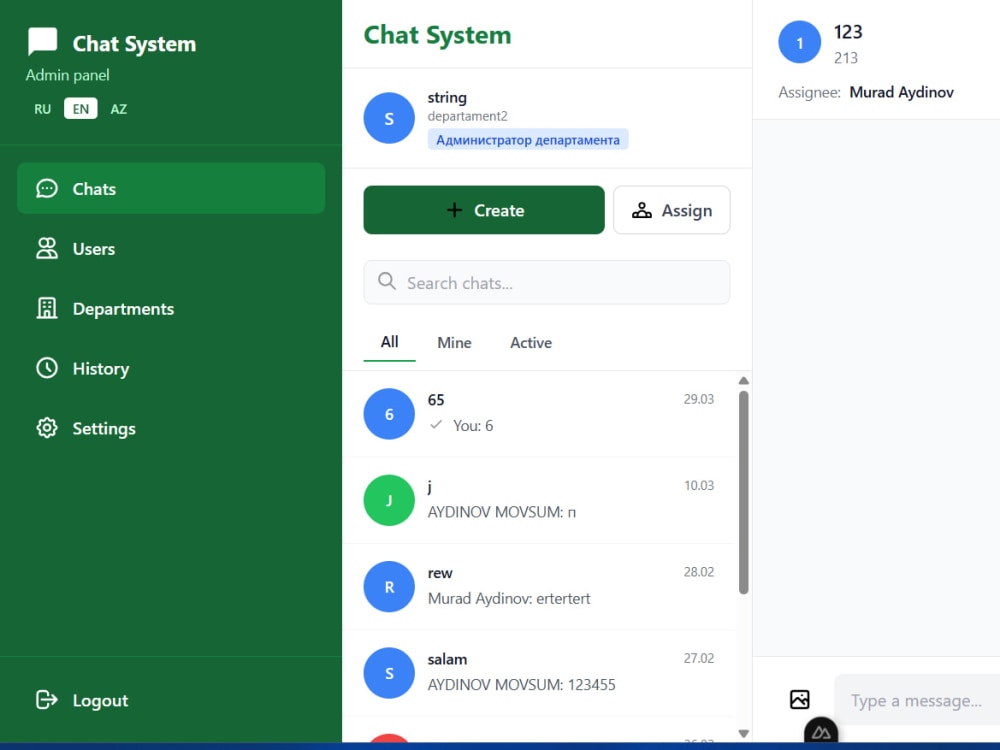This screenshot has height=750, width=1000.
Task: Click the Администратор департамента role badge
Action: pos(527,140)
